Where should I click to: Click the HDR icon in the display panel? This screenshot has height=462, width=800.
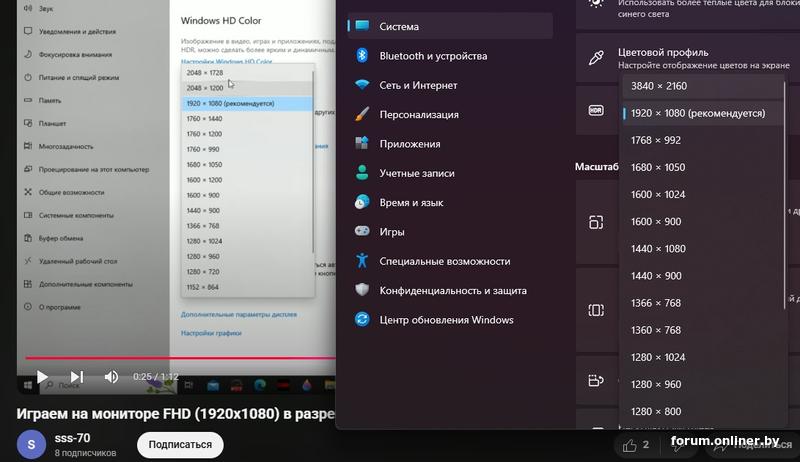coord(596,110)
